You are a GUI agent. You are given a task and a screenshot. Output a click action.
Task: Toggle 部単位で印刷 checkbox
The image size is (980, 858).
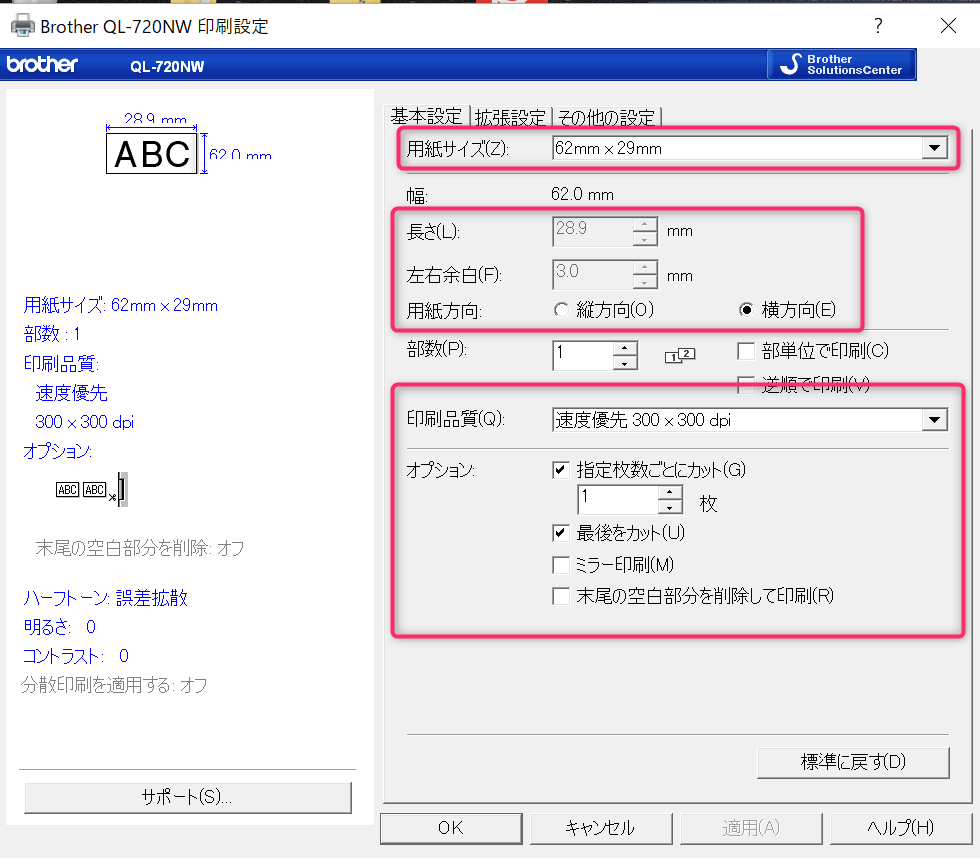point(745,351)
